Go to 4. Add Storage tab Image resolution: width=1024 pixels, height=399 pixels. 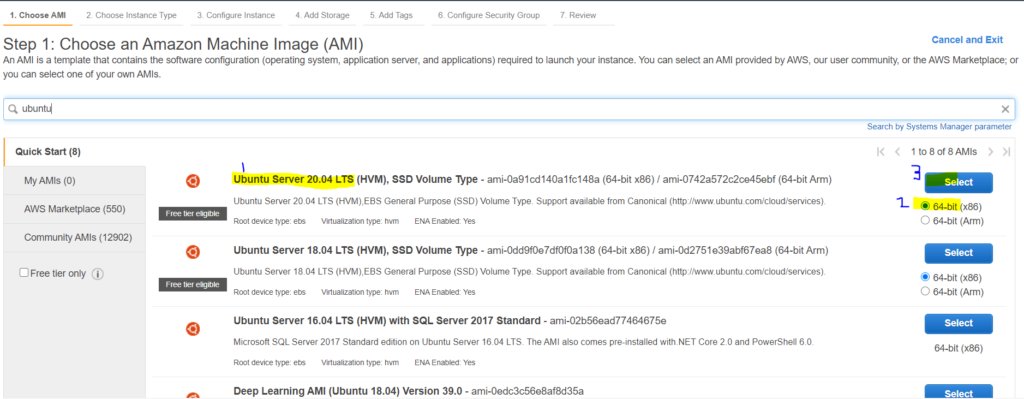point(322,15)
